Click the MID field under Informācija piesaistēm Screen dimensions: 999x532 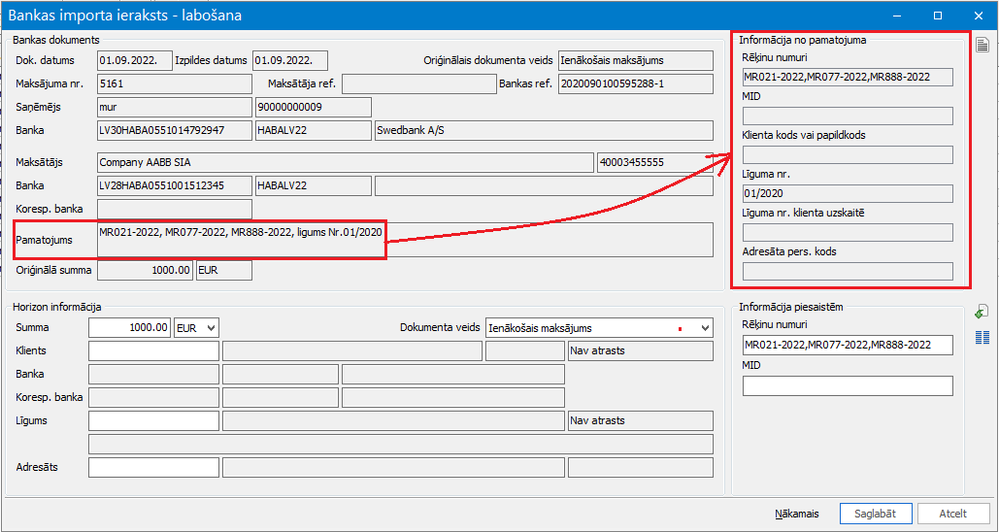[x=848, y=385]
